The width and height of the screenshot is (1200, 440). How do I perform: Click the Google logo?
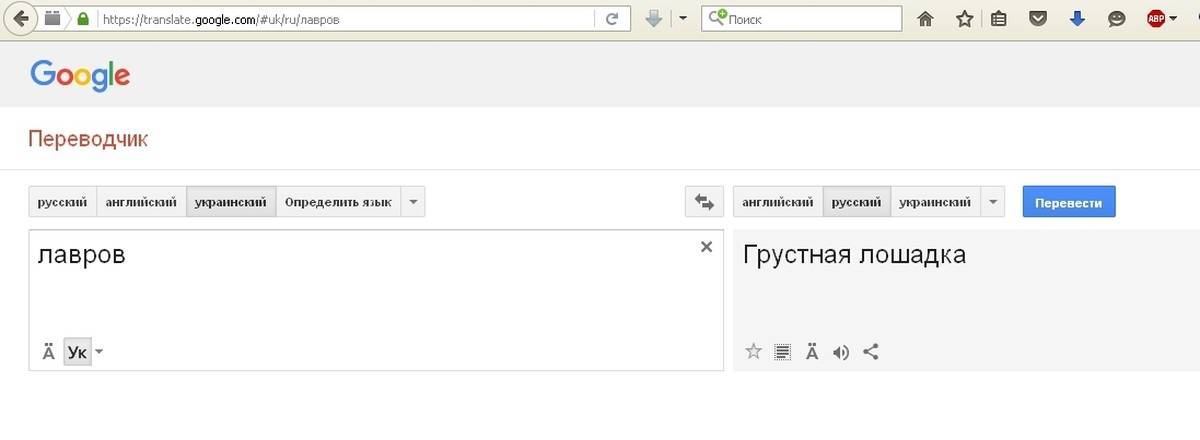80,75
